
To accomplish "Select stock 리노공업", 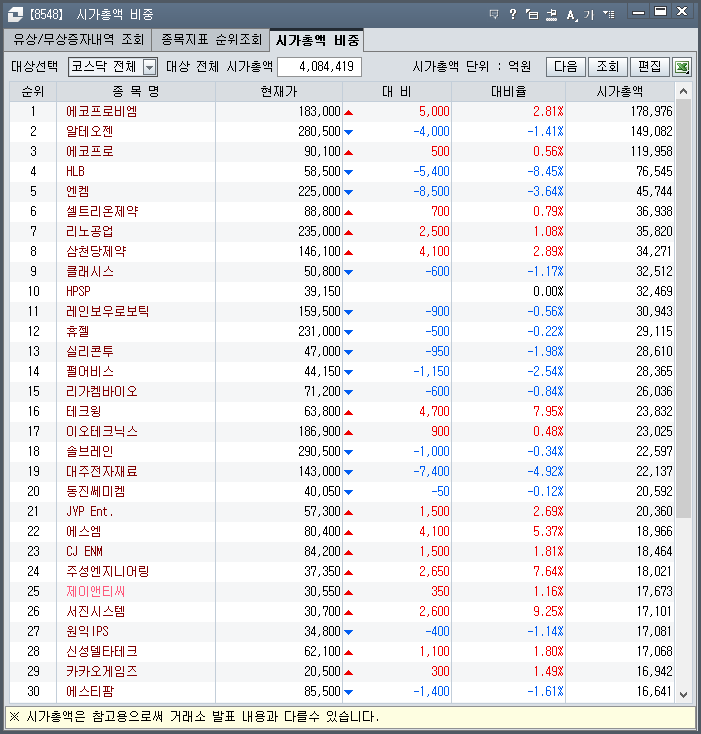I will point(89,231).
